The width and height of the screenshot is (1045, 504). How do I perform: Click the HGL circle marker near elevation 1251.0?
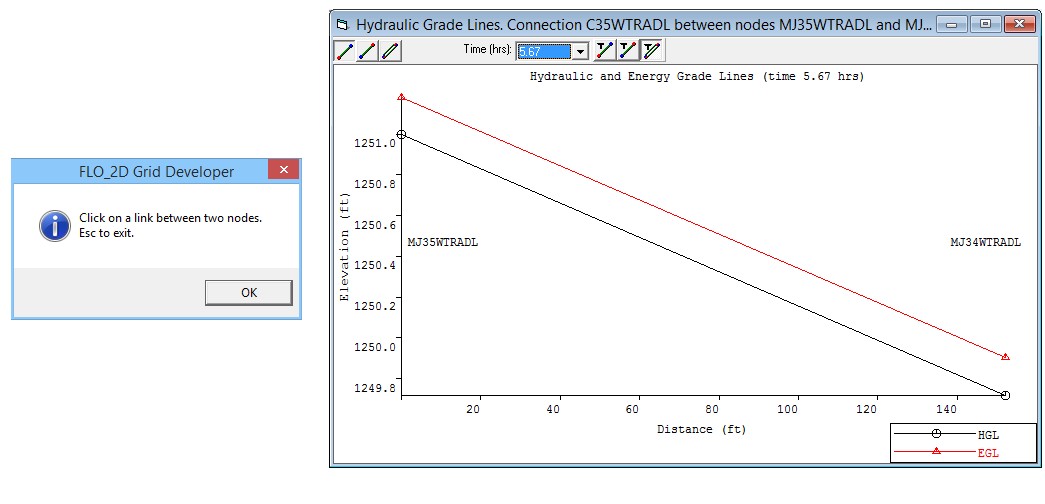pos(401,134)
